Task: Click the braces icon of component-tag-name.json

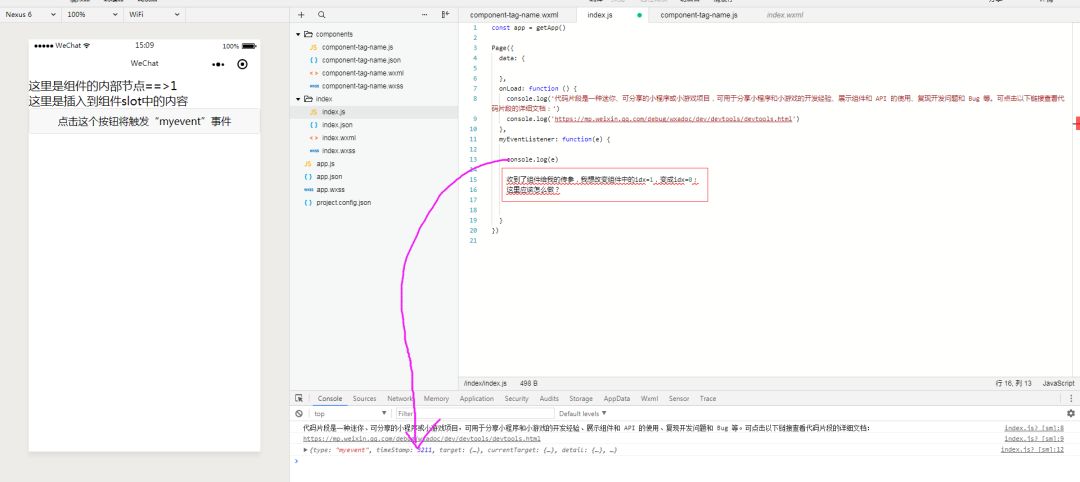Action: tap(313, 61)
